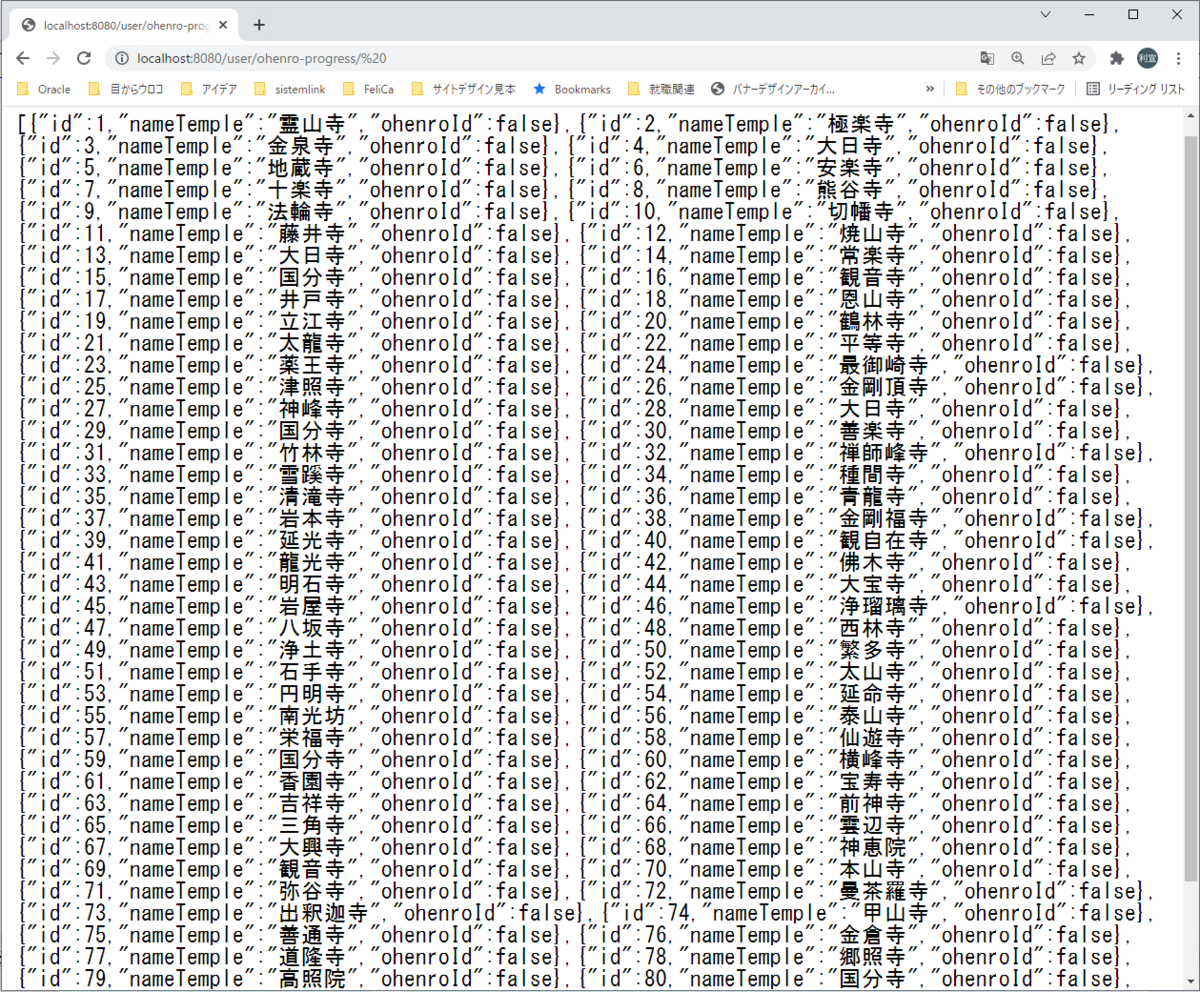Click the zoom magnifier icon in address bar
Image resolution: width=1200 pixels, height=992 pixels.
tap(1017, 59)
